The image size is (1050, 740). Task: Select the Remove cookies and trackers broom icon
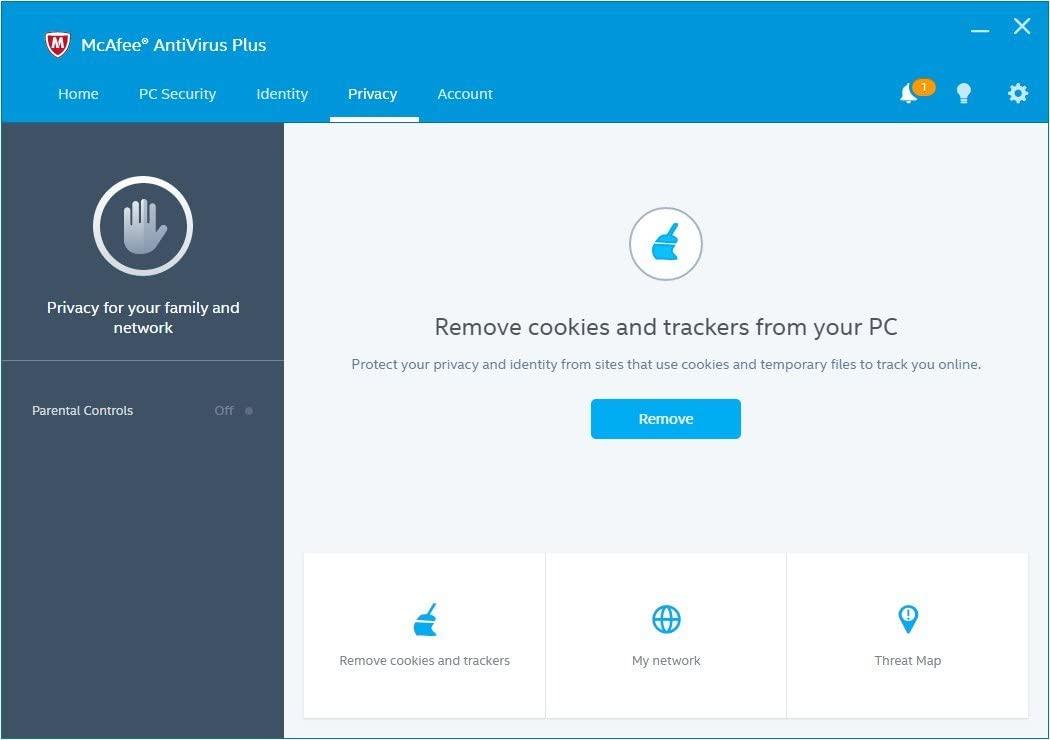click(424, 619)
